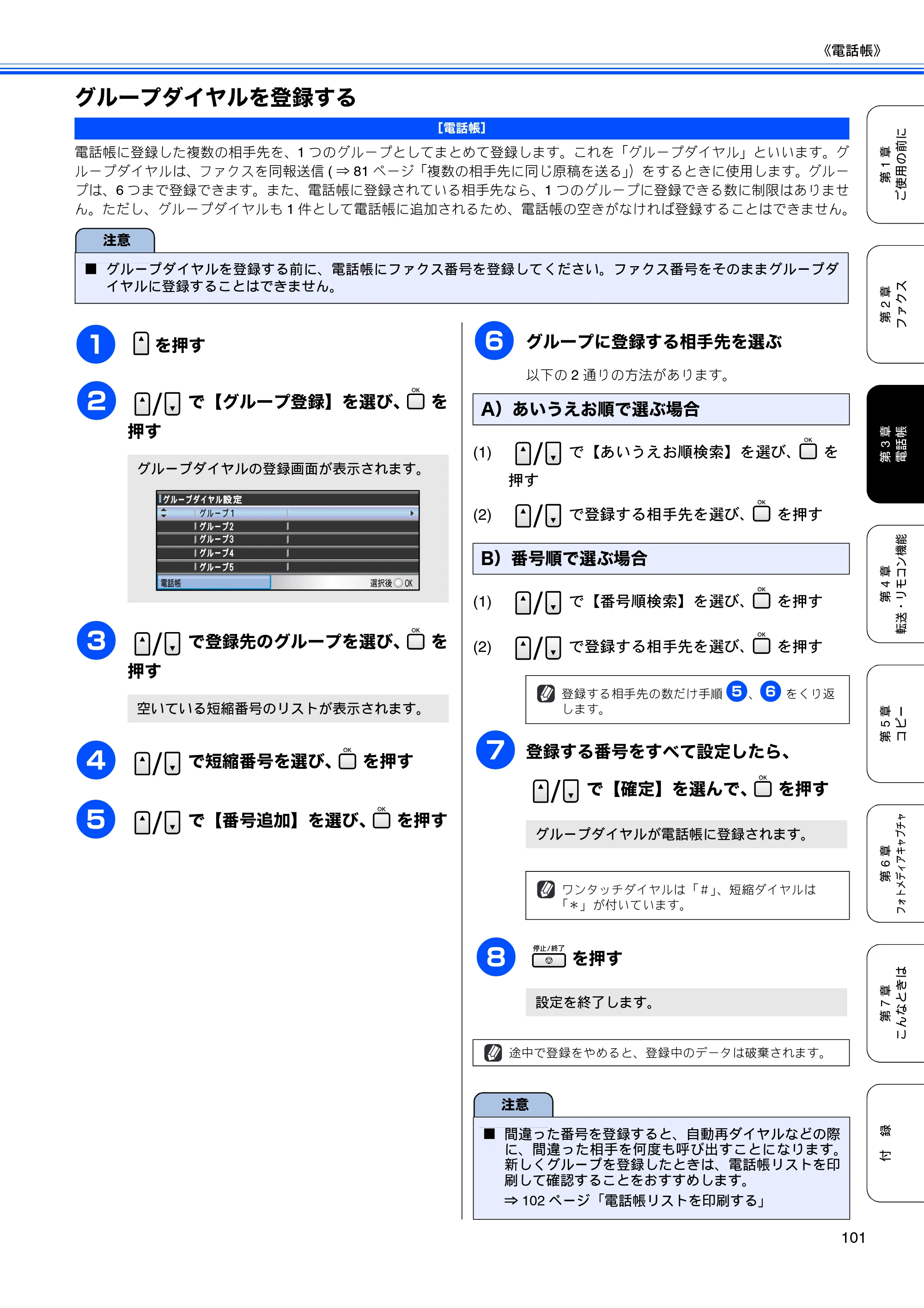Click the right arrow on グループ1 row
Viewport: 924px width, 1308px height.
(412, 513)
